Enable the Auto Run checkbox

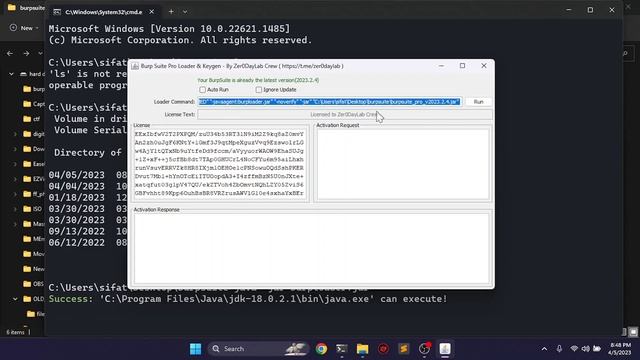click(x=202, y=89)
